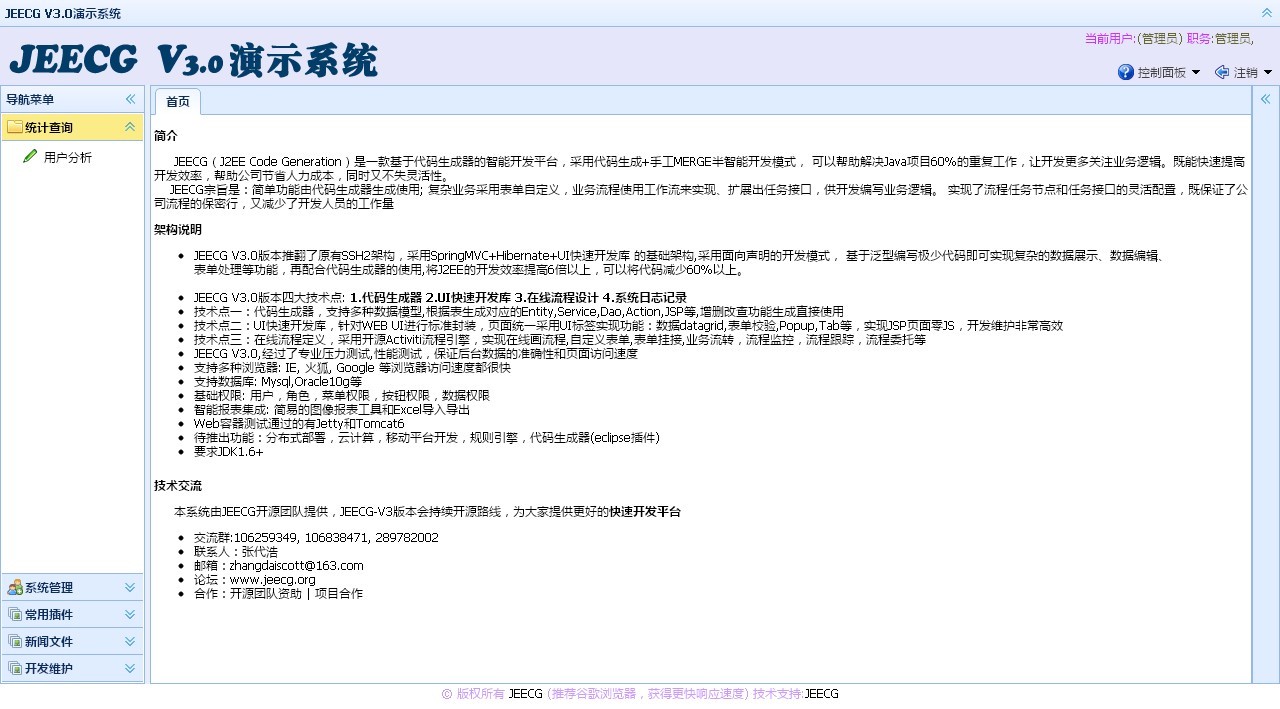Open the 注销 dropdown arrow
This screenshot has width=1280, height=709.
tap(1268, 72)
